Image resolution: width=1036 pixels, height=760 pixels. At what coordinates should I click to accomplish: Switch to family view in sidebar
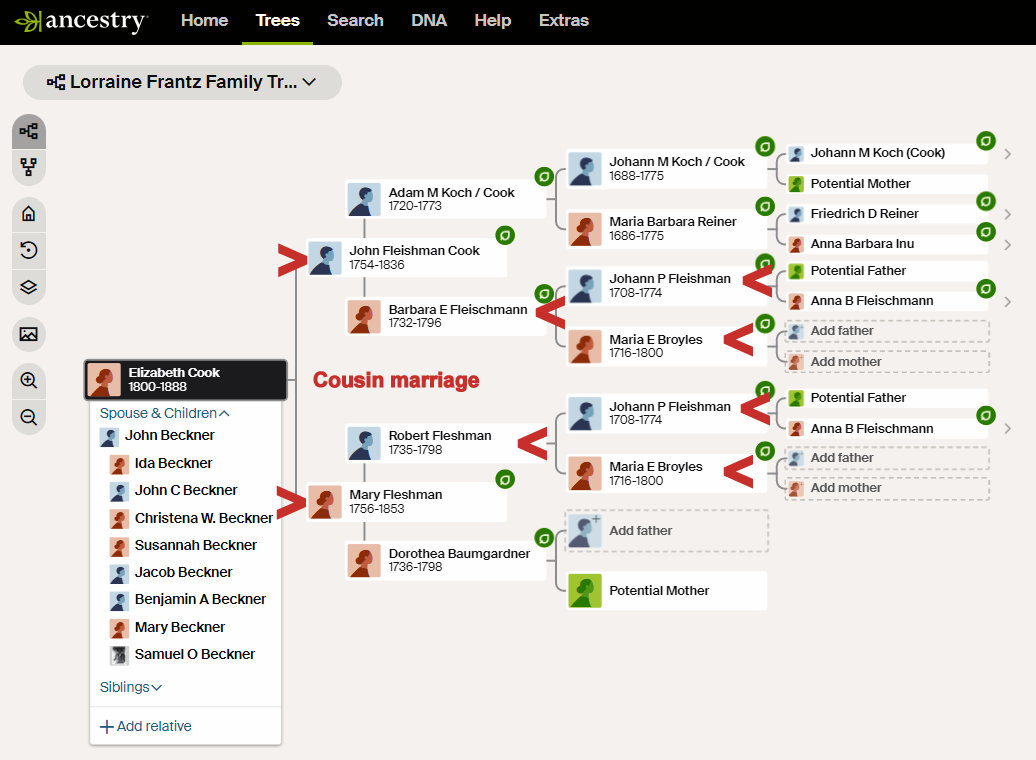pyautogui.click(x=29, y=167)
